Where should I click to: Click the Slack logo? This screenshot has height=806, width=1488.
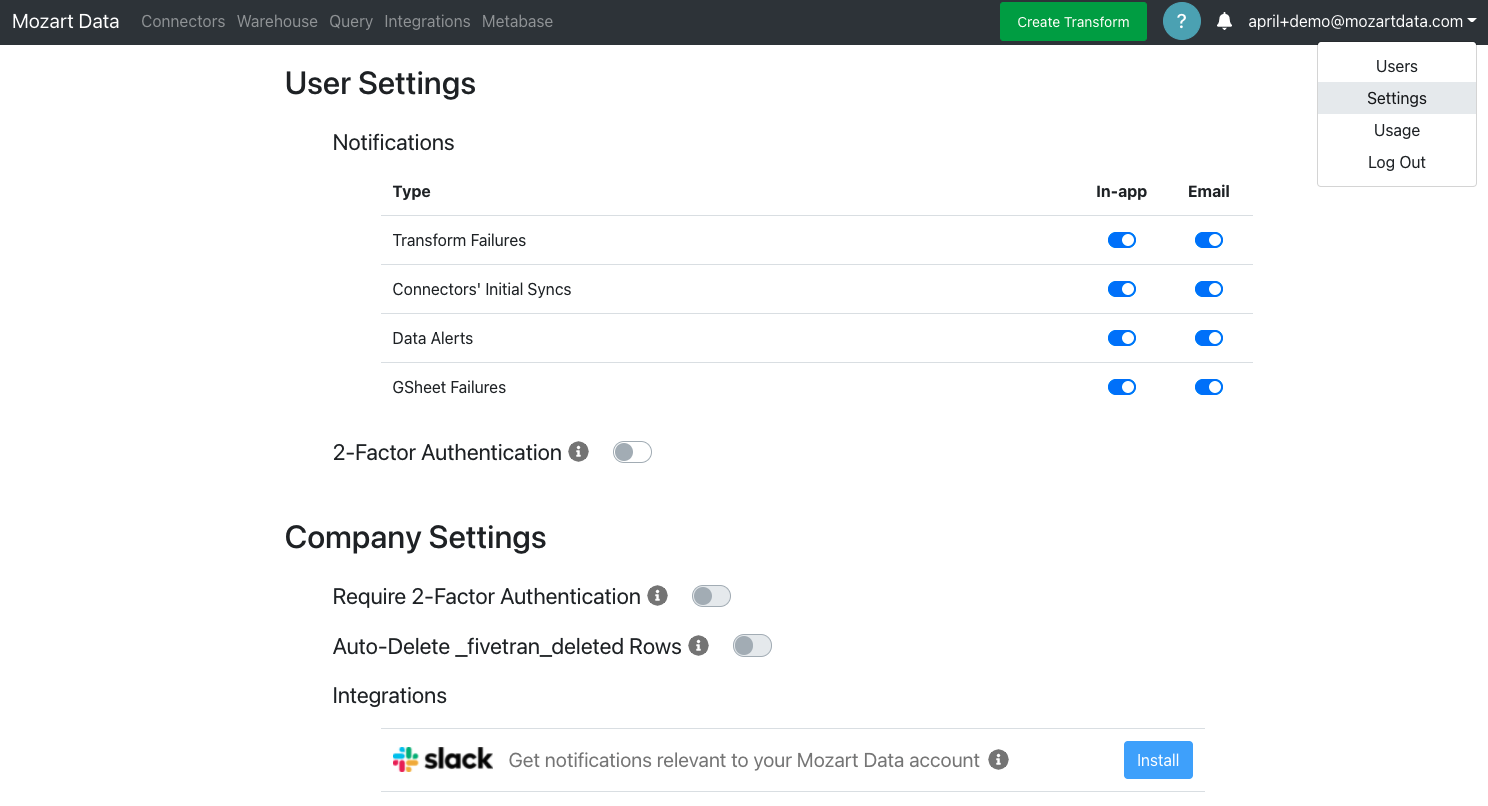click(443, 759)
